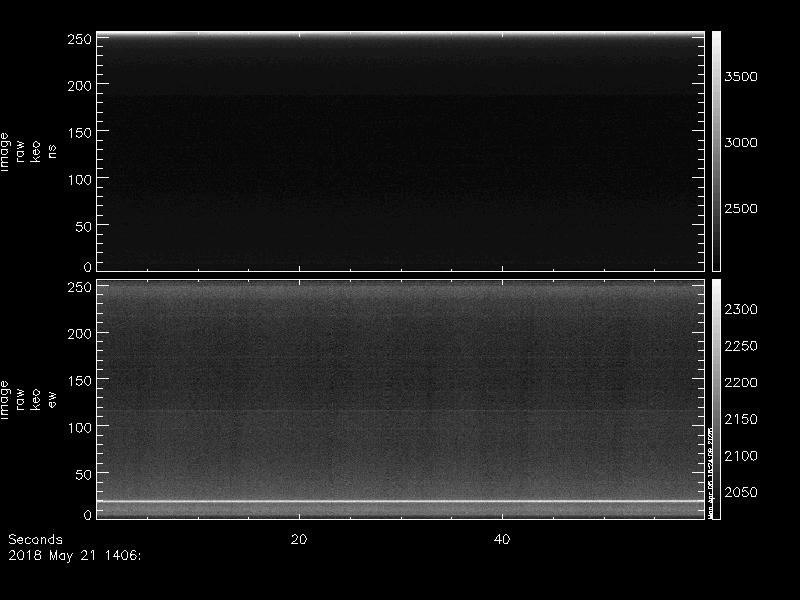Click the upper ns keogram plot area
This screenshot has width=800, height=600.
[x=400, y=150]
